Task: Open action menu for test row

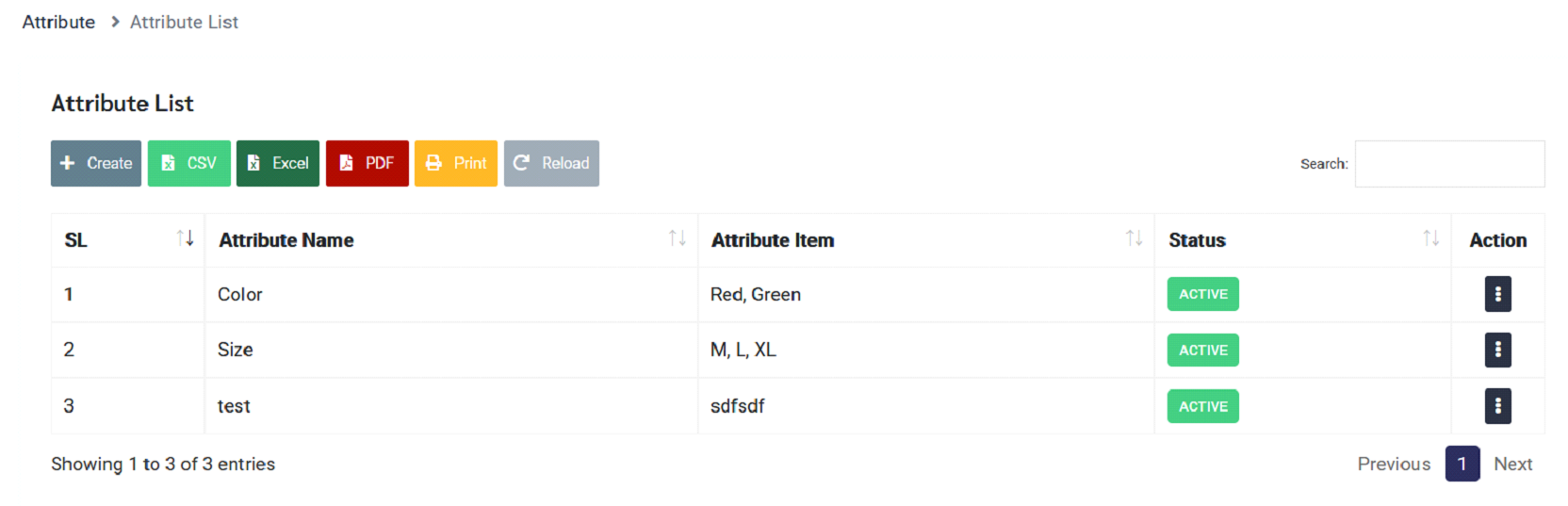Action: [1497, 406]
